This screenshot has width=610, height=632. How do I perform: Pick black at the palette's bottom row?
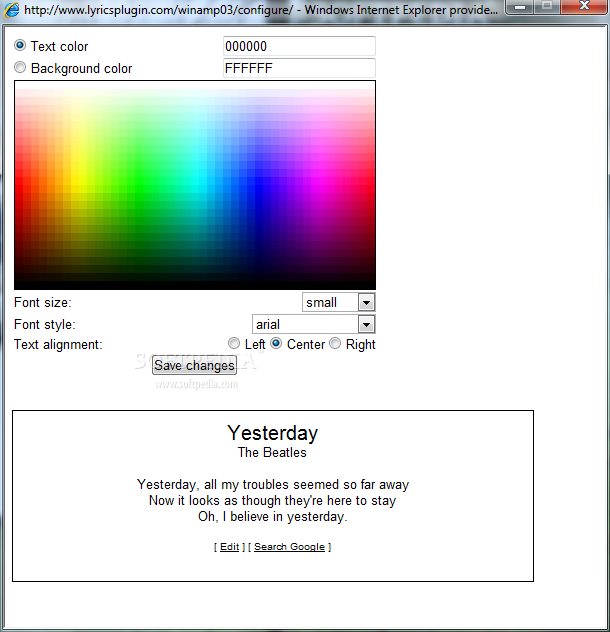coord(195,285)
